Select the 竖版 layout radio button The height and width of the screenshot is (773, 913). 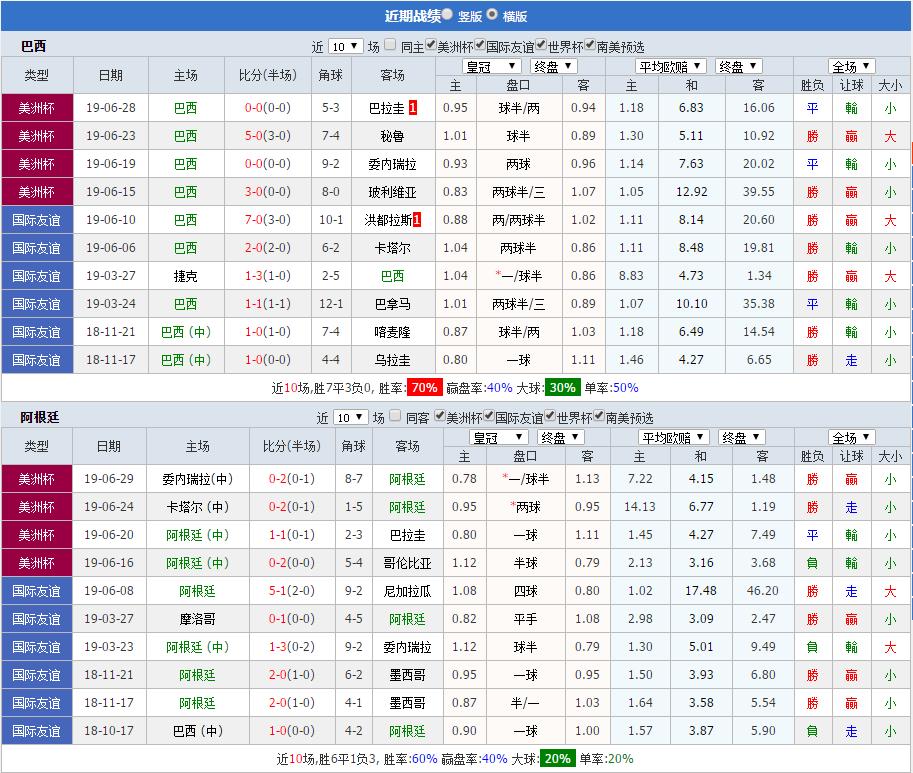click(x=447, y=14)
